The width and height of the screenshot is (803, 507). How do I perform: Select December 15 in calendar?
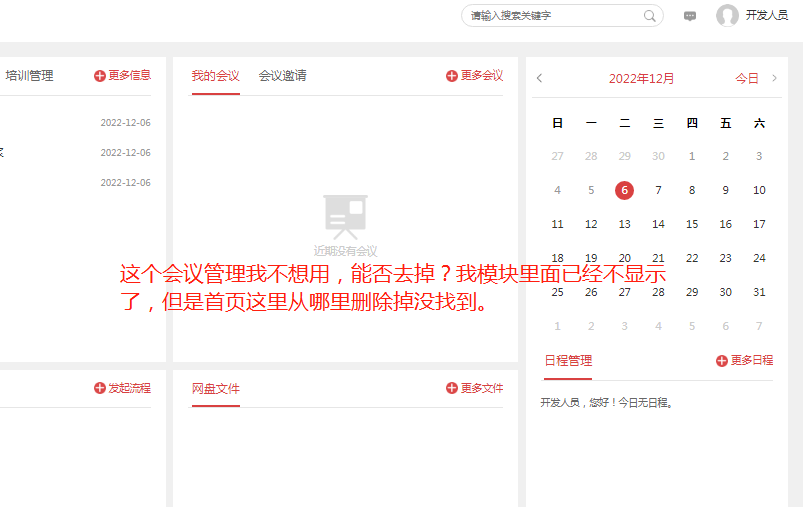click(692, 224)
